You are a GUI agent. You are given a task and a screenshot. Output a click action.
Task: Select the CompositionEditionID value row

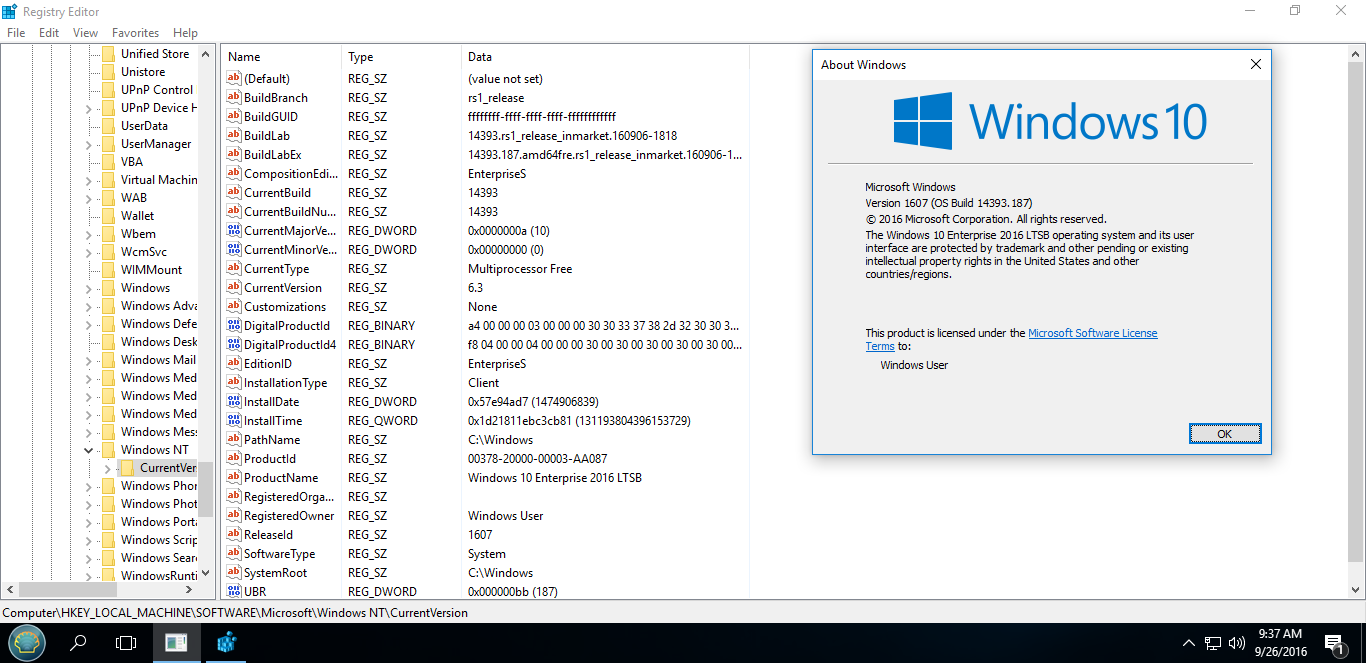(485, 174)
